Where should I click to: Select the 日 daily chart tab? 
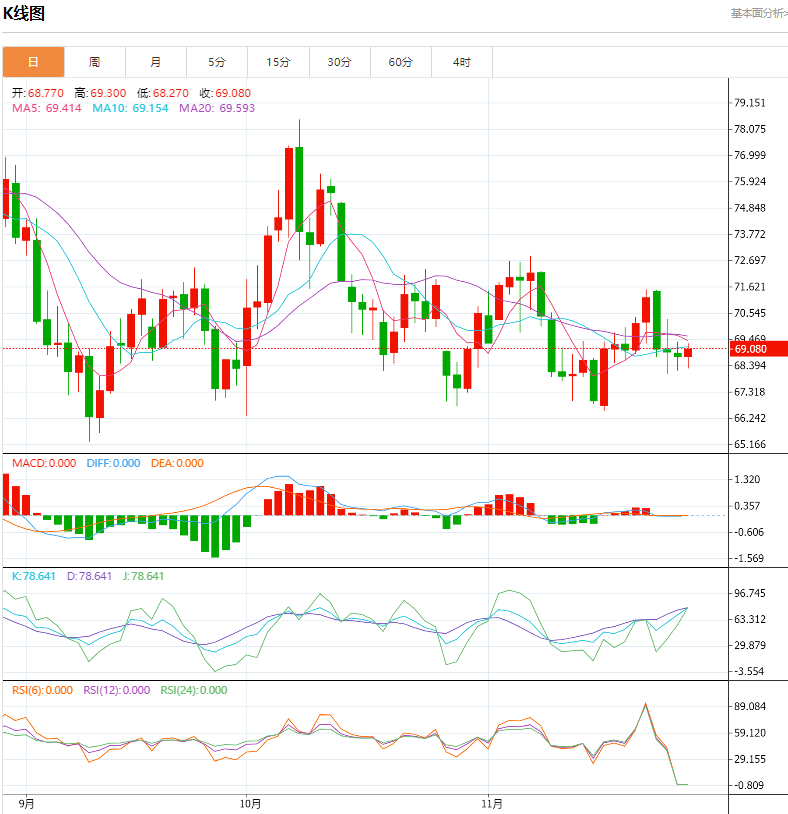point(33,62)
